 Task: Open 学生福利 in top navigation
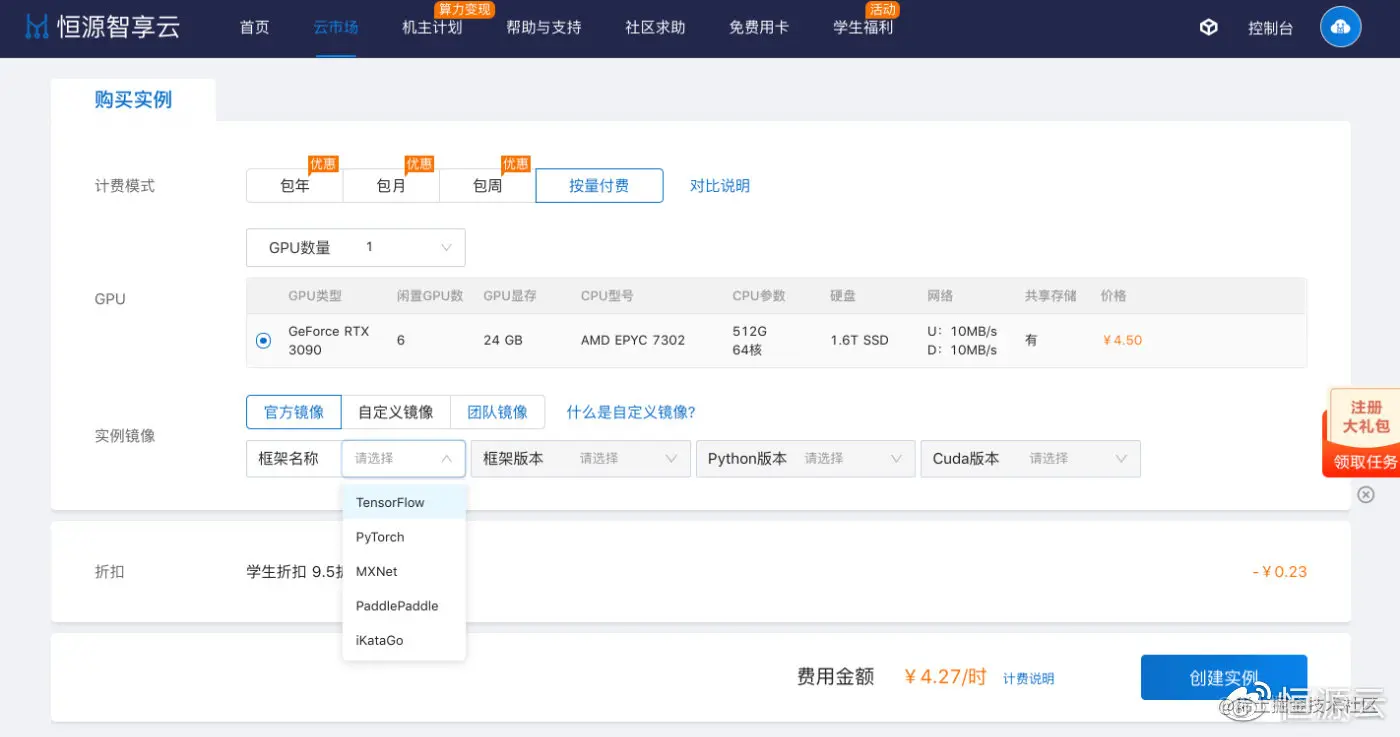click(863, 28)
